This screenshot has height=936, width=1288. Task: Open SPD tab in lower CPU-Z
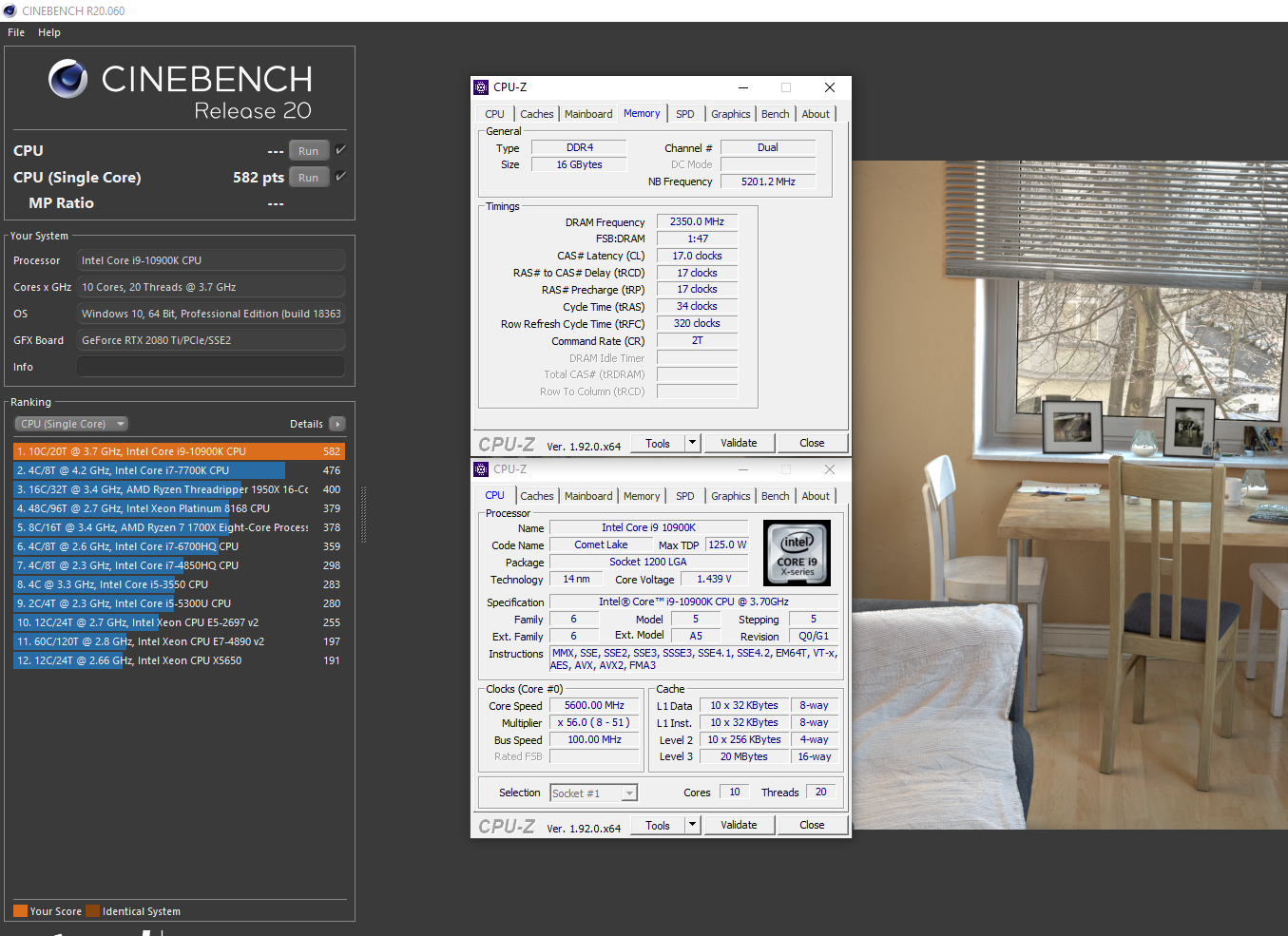pyautogui.click(x=685, y=496)
